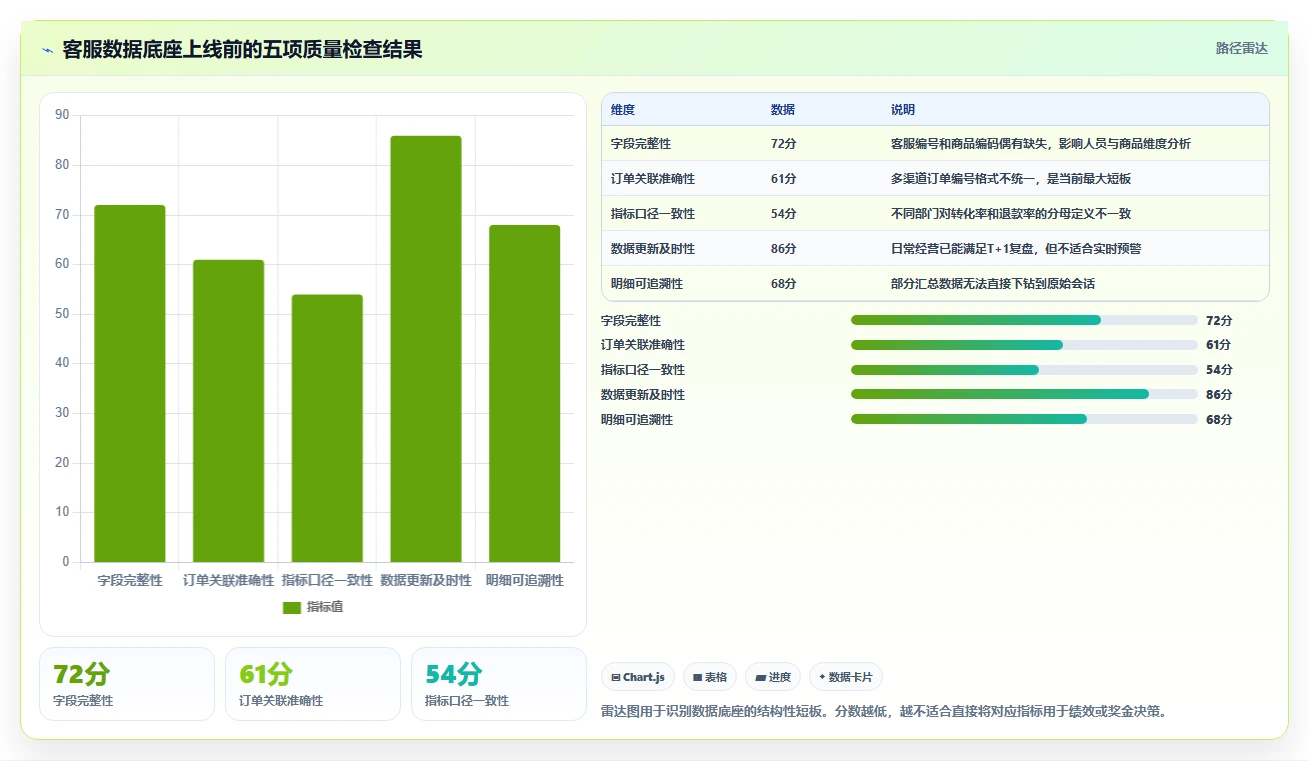
Task: Click the page title 客服数据底座上线前的五项质量检查结果
Action: [242, 50]
